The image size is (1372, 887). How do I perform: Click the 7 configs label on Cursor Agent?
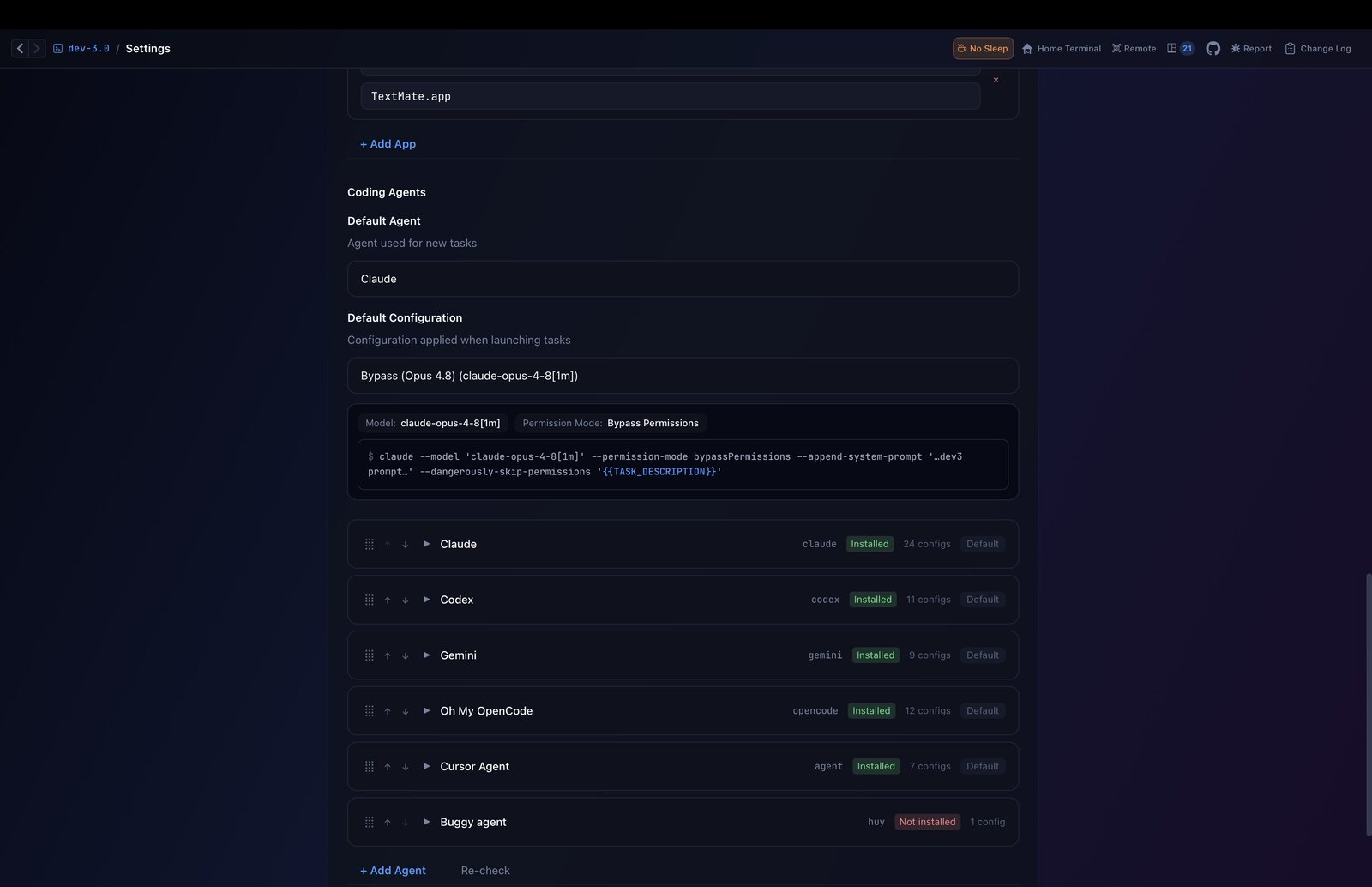click(x=930, y=767)
